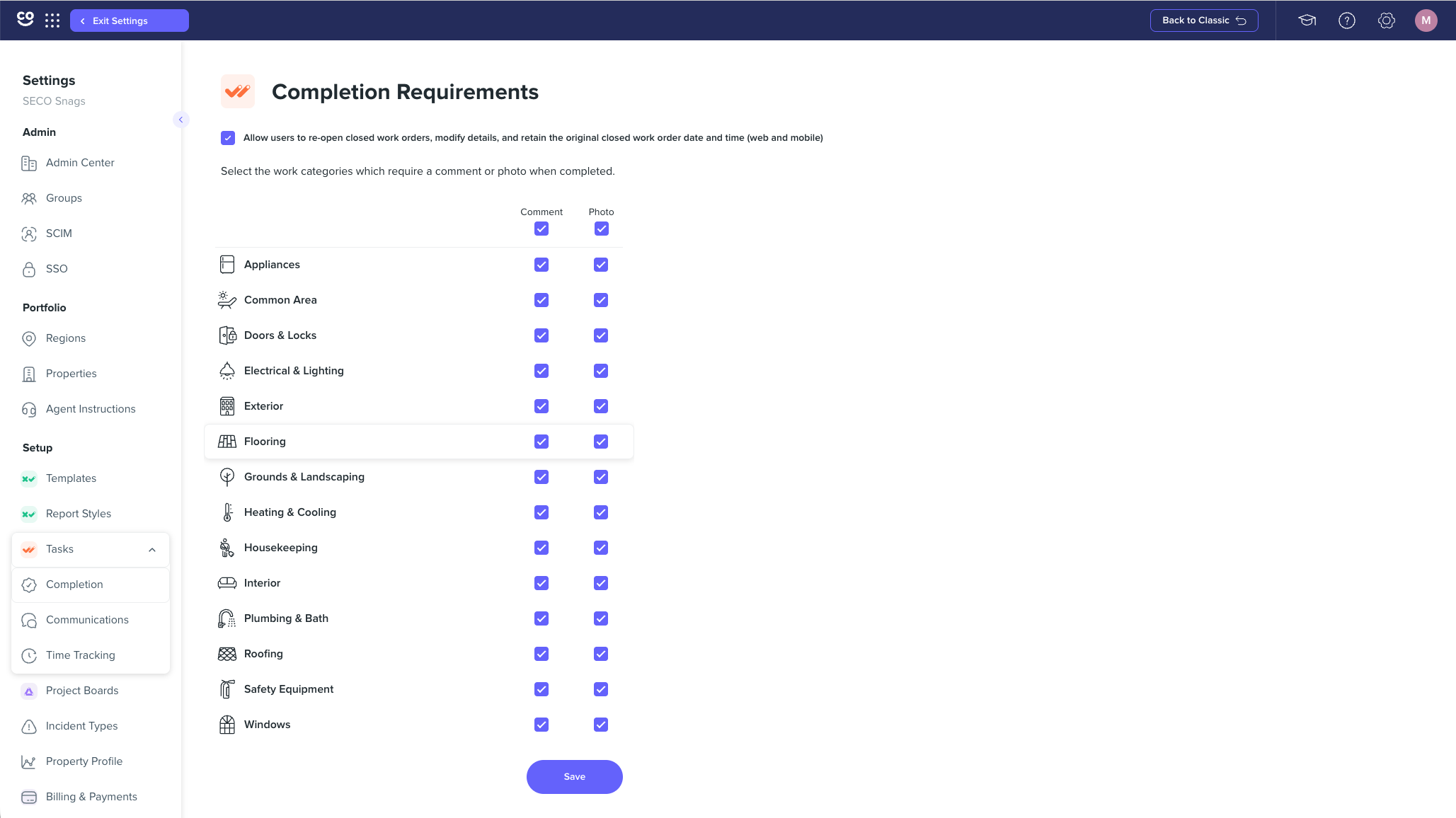Uncheck Photo requirement for Common Area

coord(601,300)
